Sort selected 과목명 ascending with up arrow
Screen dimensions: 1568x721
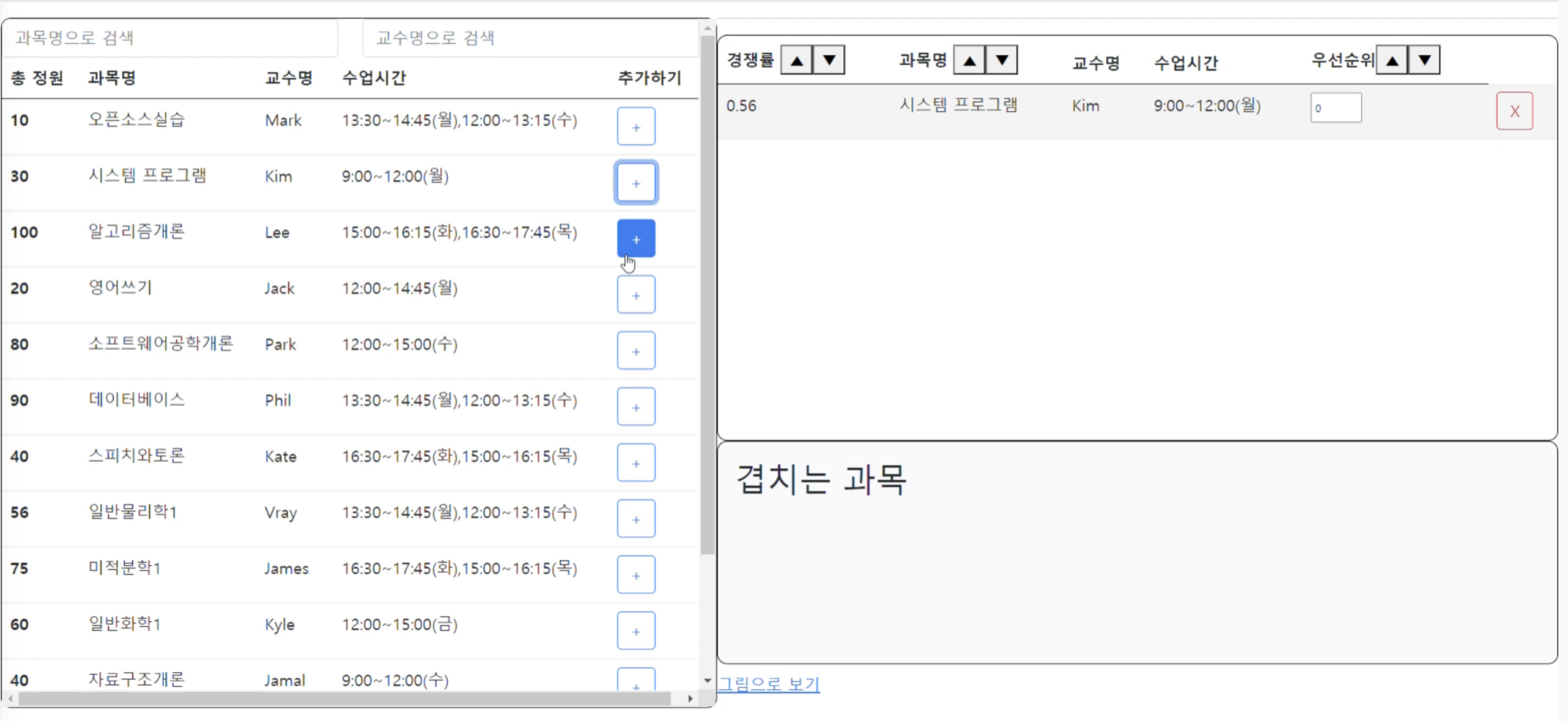969,60
